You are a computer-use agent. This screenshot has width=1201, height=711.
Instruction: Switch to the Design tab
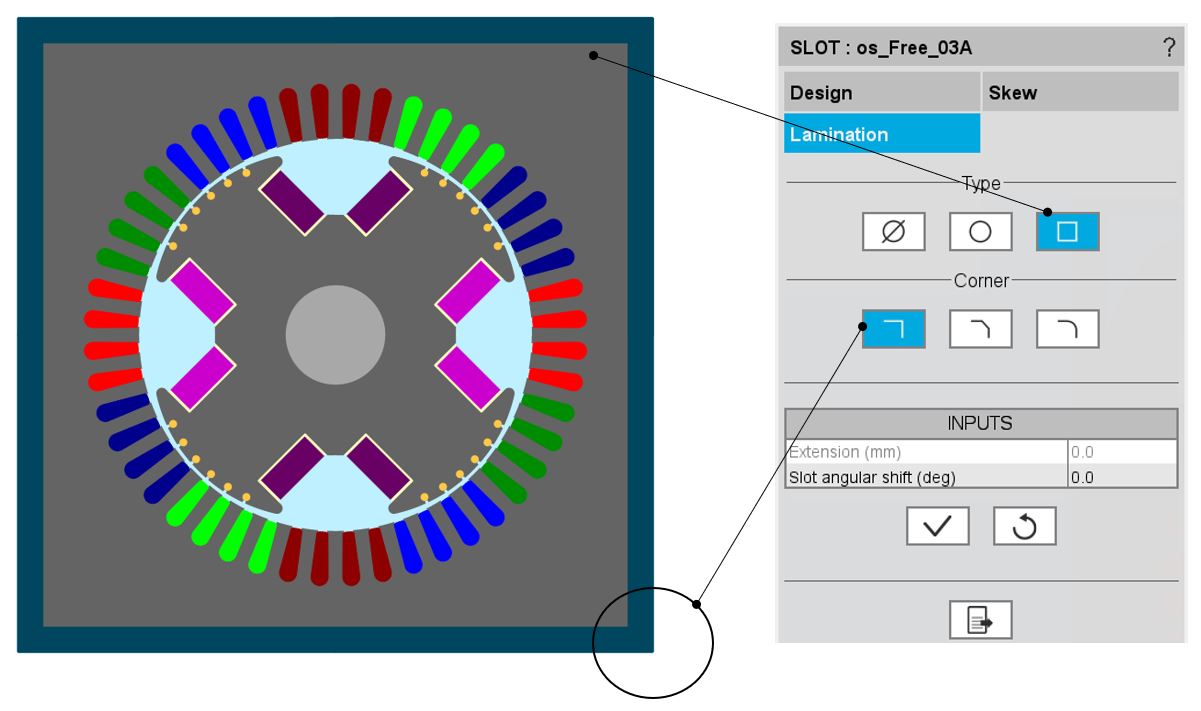(881, 93)
